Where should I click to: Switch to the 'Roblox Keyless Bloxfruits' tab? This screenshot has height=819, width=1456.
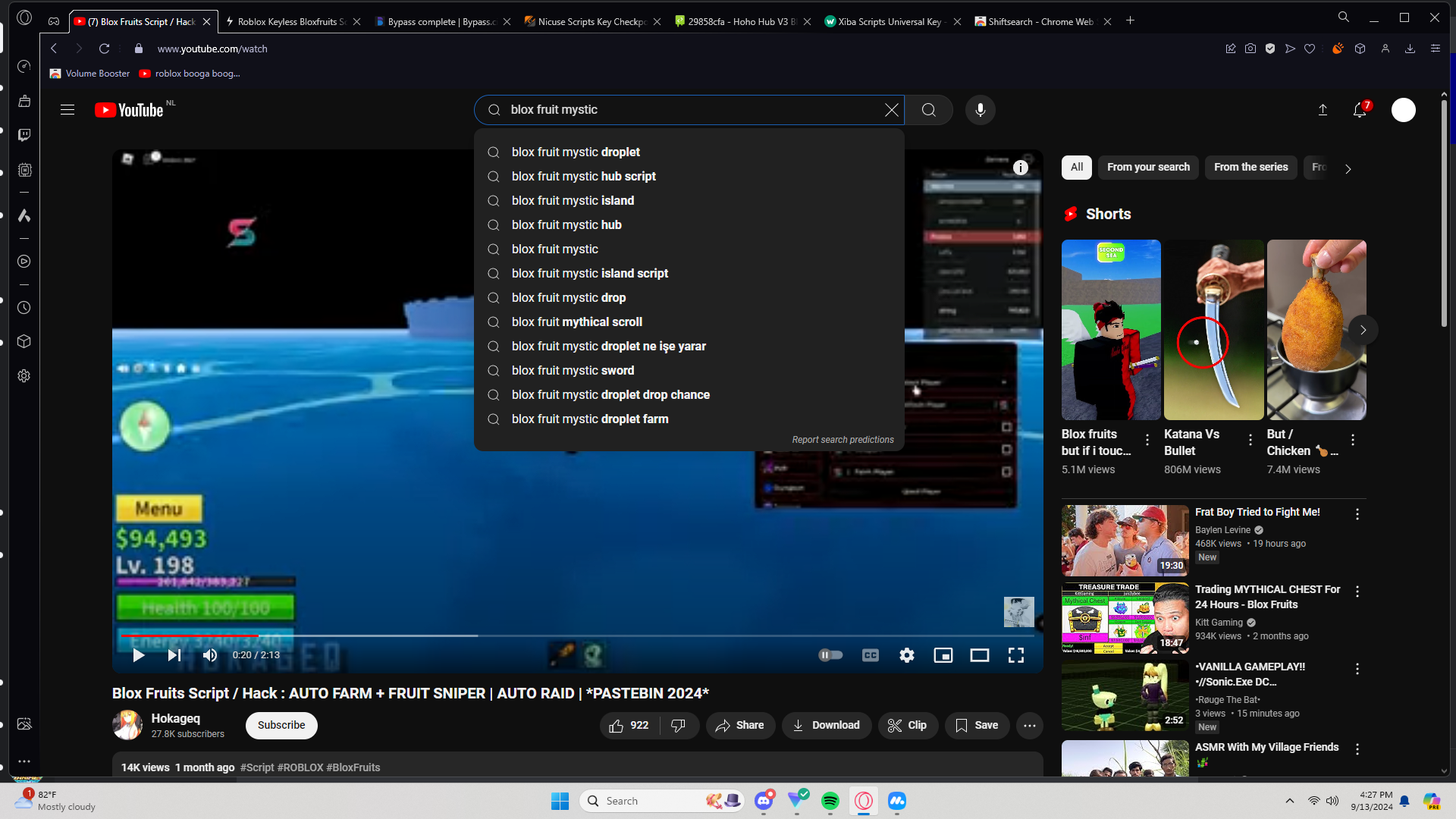pyautogui.click(x=292, y=21)
